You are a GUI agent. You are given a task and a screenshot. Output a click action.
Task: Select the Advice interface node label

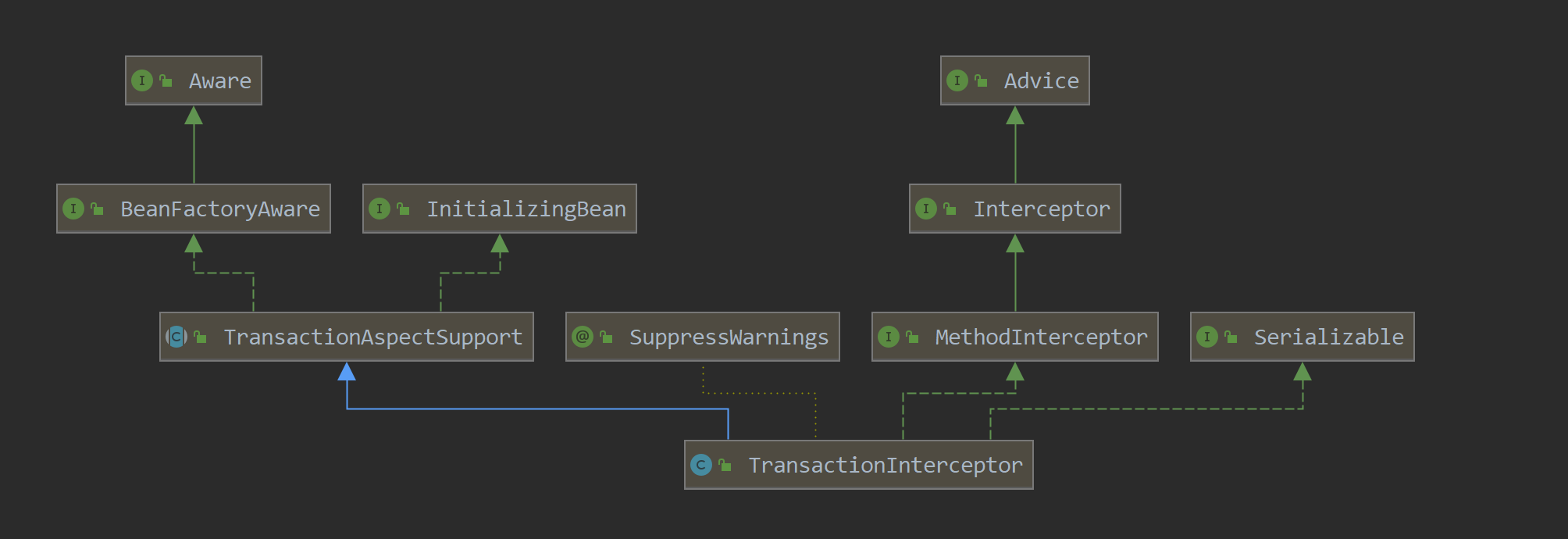(1041, 81)
